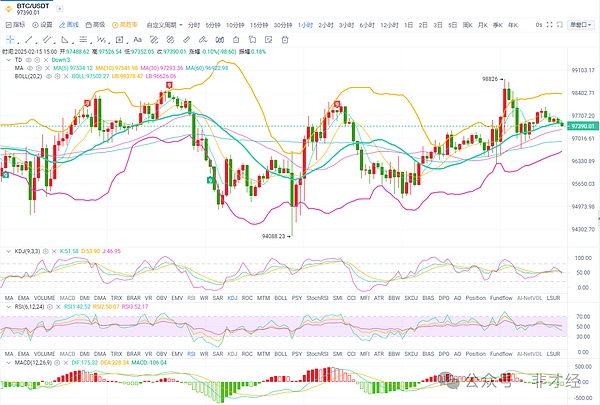Select the Aa text annotation tool
Viewport: 600px width, 405px height.
pyautogui.click(x=137, y=39)
